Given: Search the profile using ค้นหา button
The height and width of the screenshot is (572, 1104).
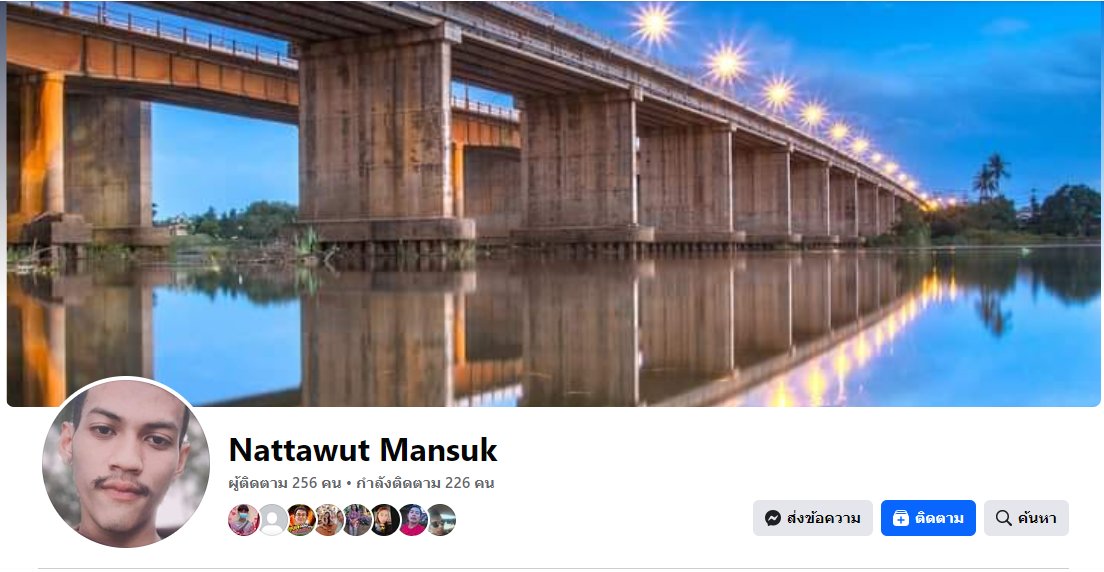Looking at the screenshot, I should (x=1026, y=518).
